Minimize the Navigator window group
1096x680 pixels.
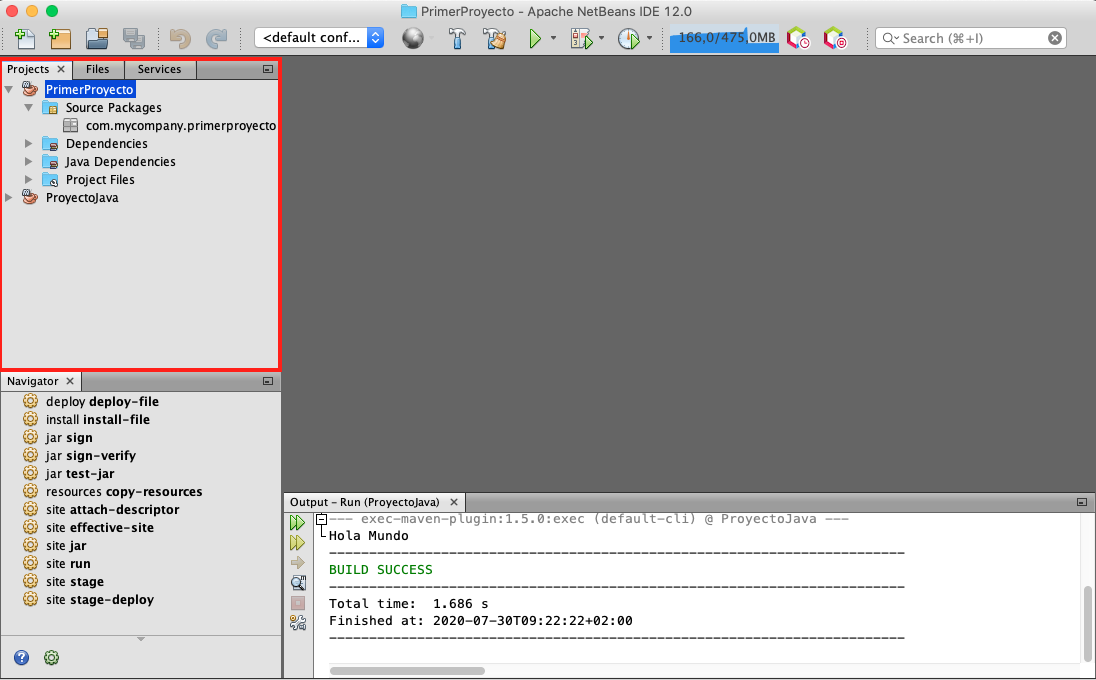268,381
